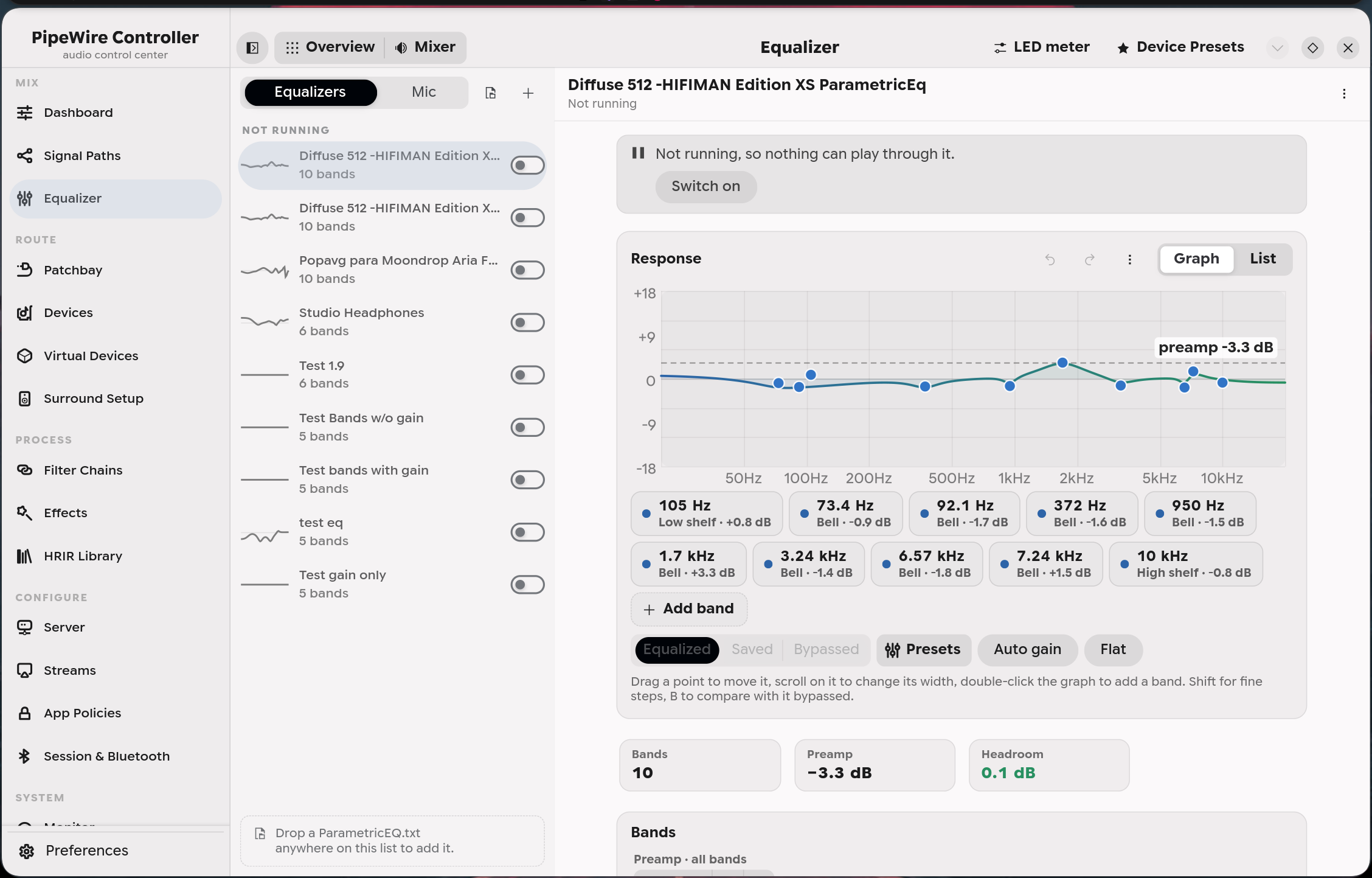
Task: Open the import equalizer file icon
Action: pos(491,93)
